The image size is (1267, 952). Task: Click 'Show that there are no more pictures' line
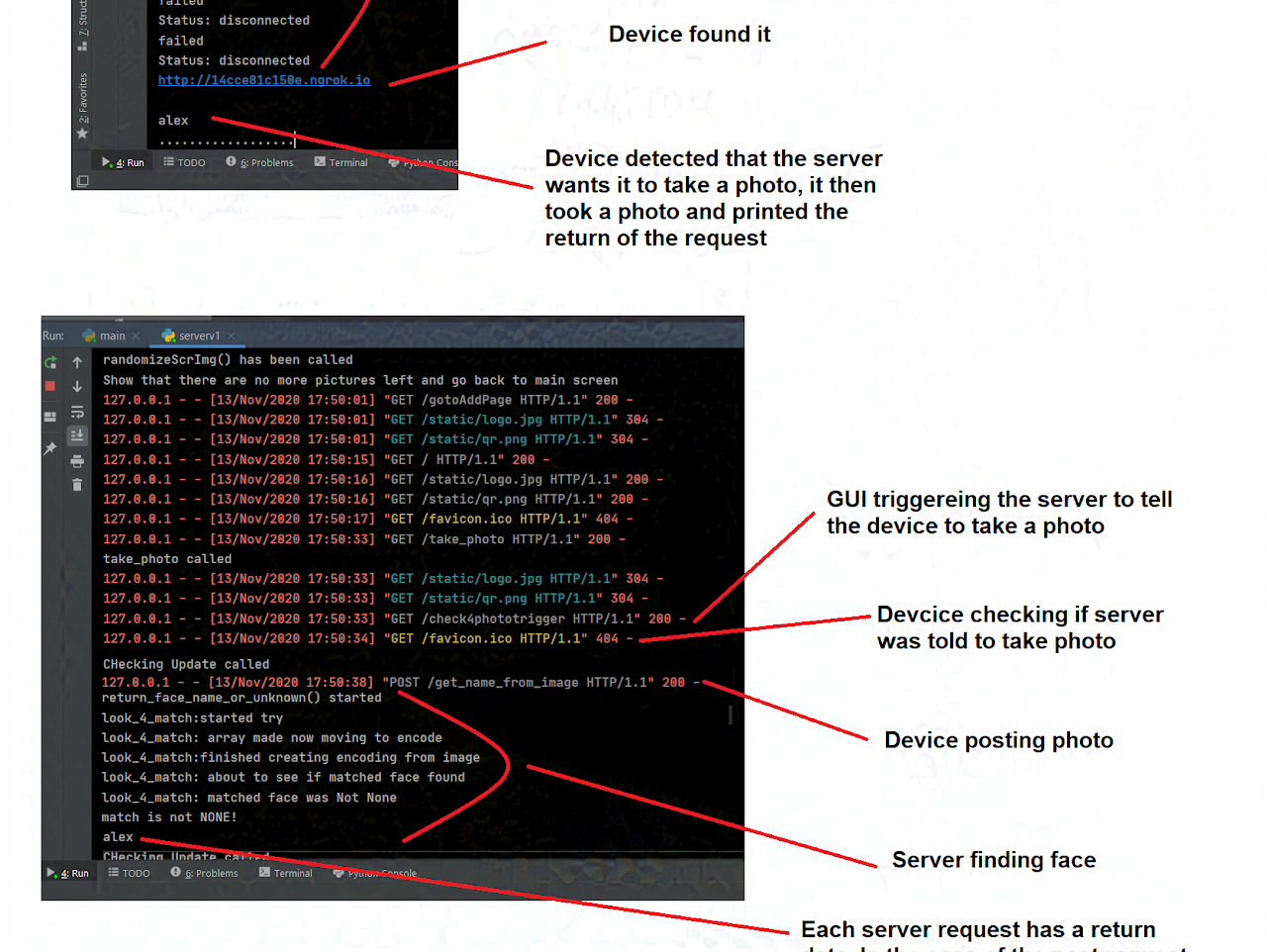point(360,380)
